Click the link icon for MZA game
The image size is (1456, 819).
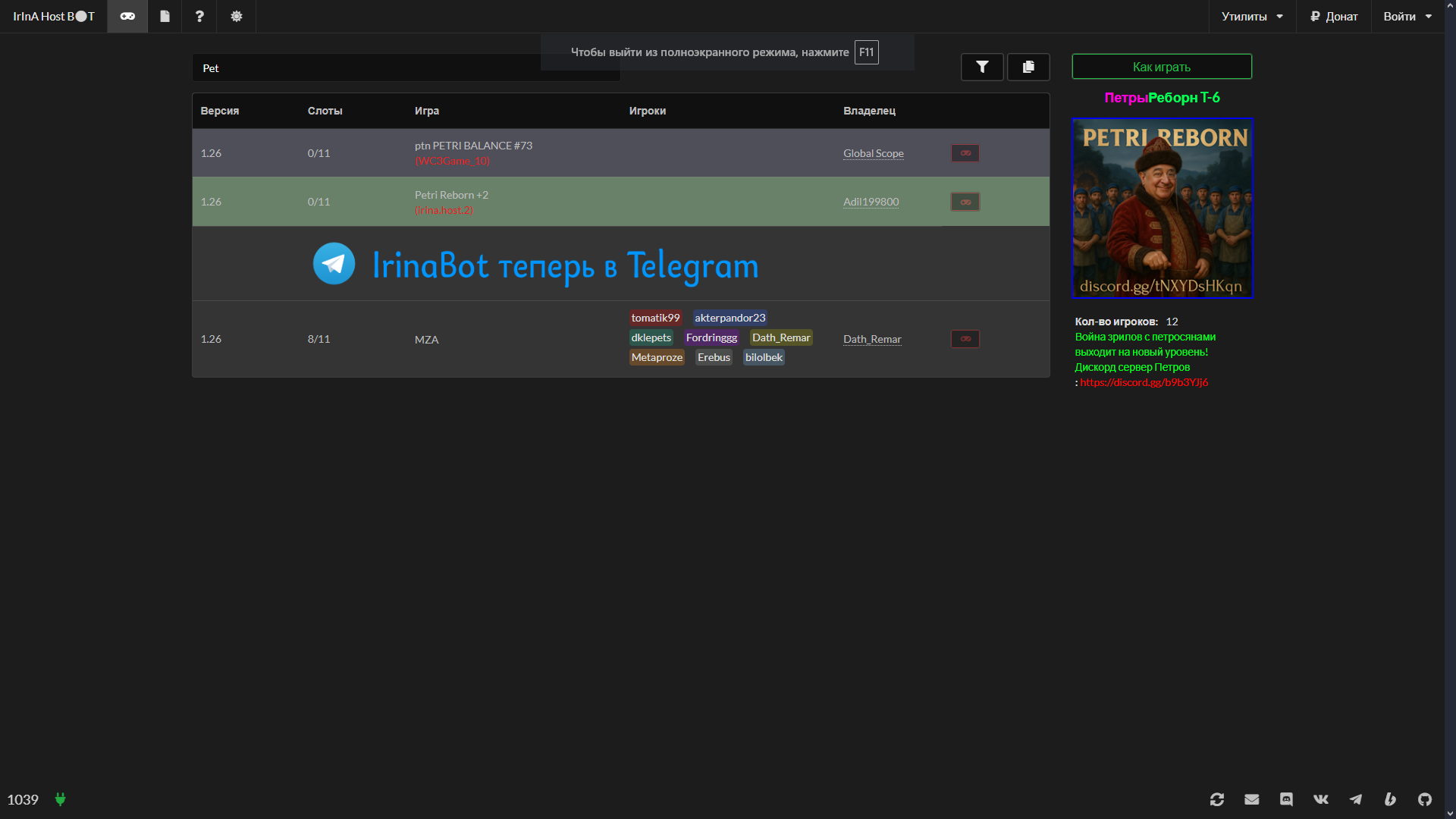965,339
